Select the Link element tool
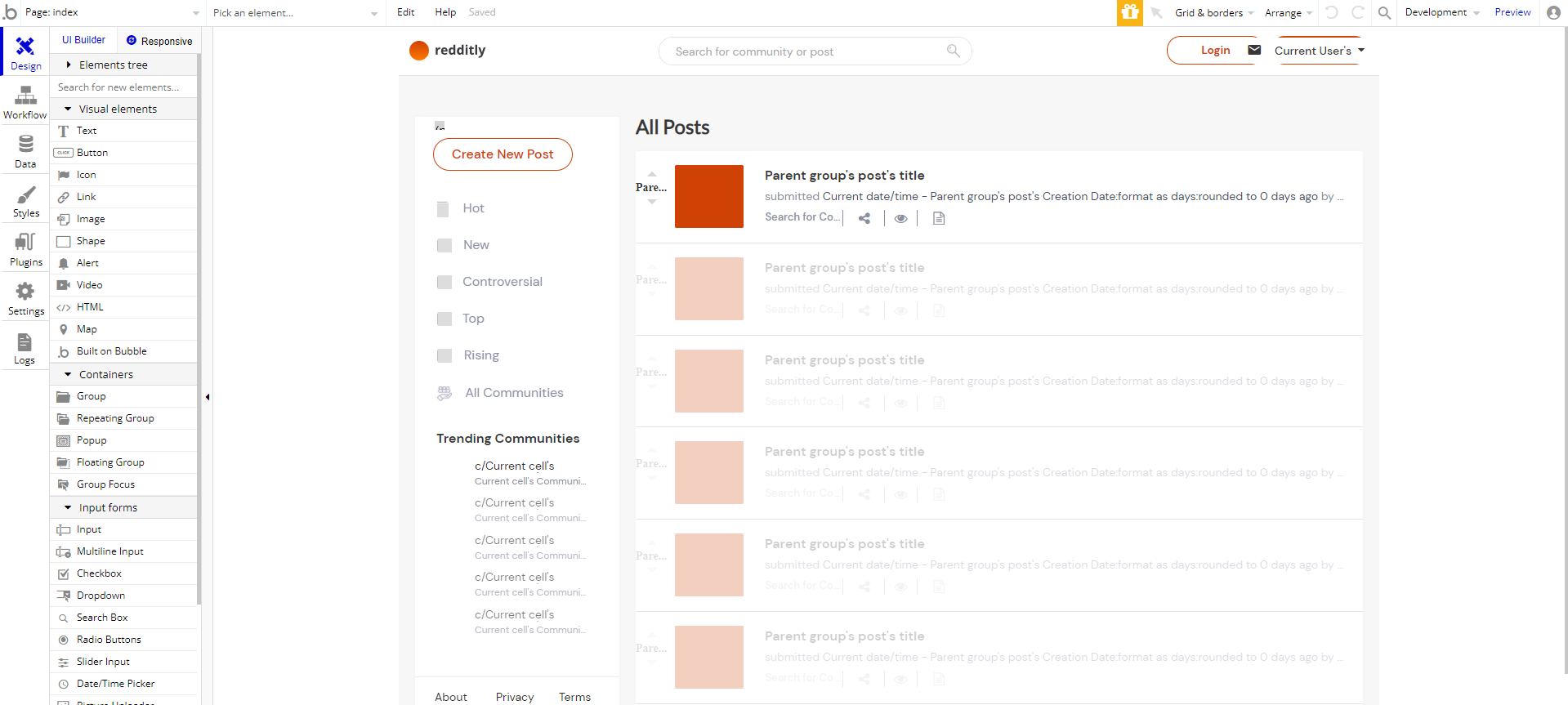Viewport: 1568px width, 705px height. 124,197
